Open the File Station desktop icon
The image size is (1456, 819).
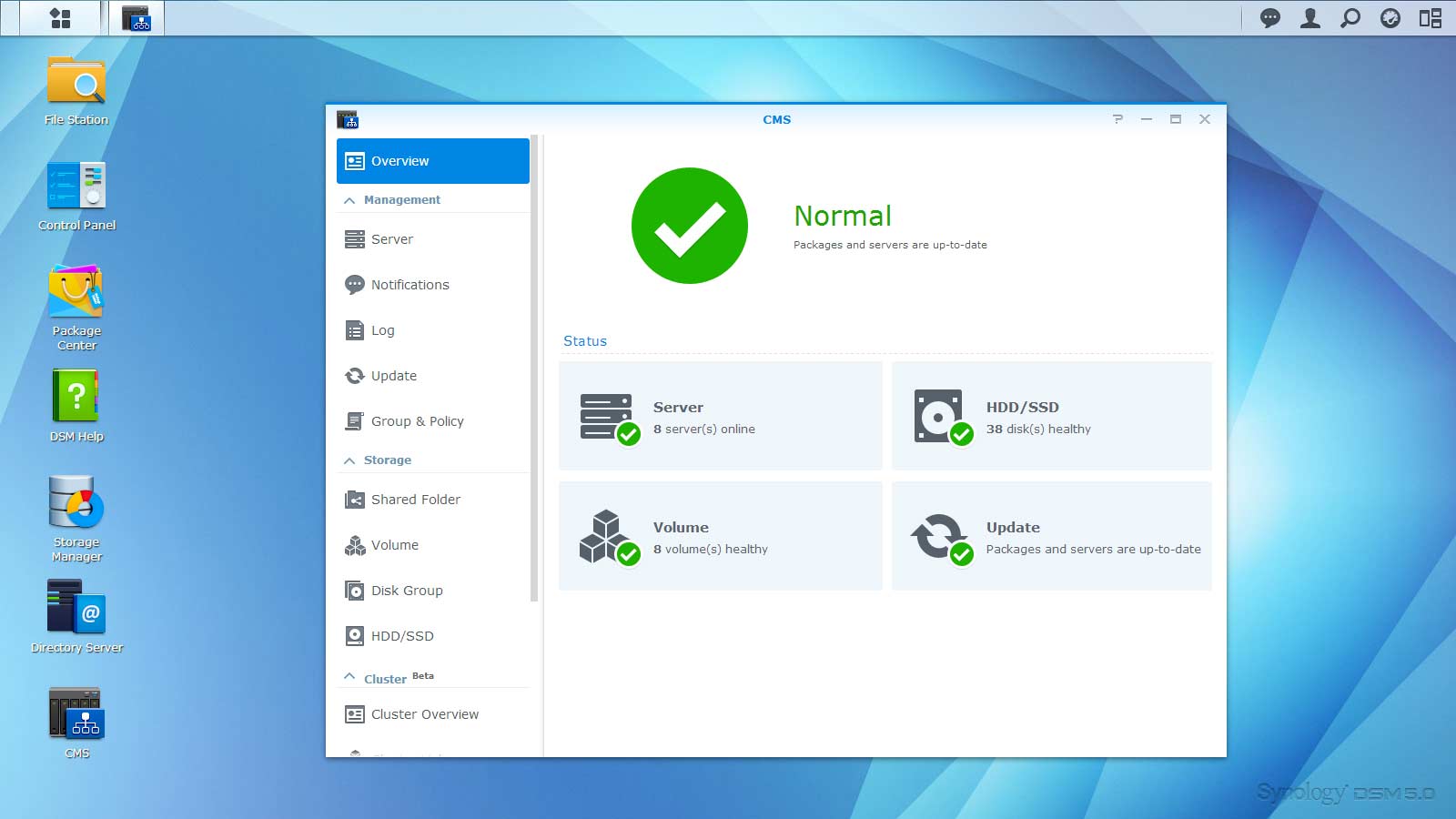(x=76, y=82)
